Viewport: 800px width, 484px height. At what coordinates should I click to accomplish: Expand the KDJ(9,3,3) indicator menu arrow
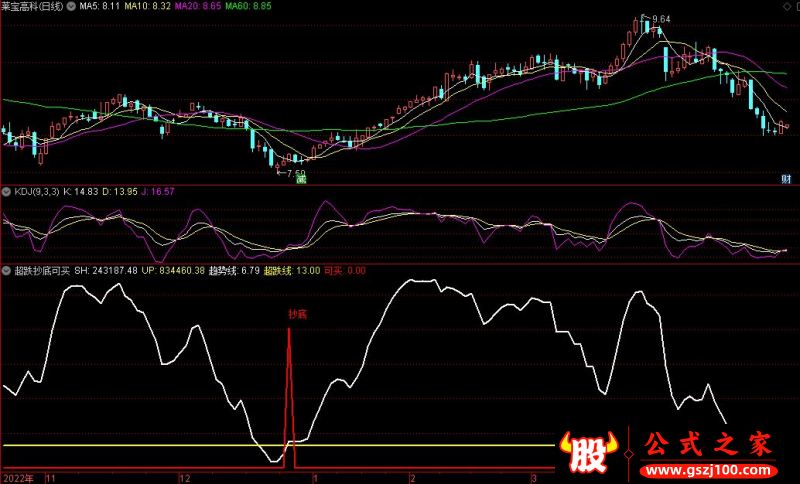coord(7,192)
